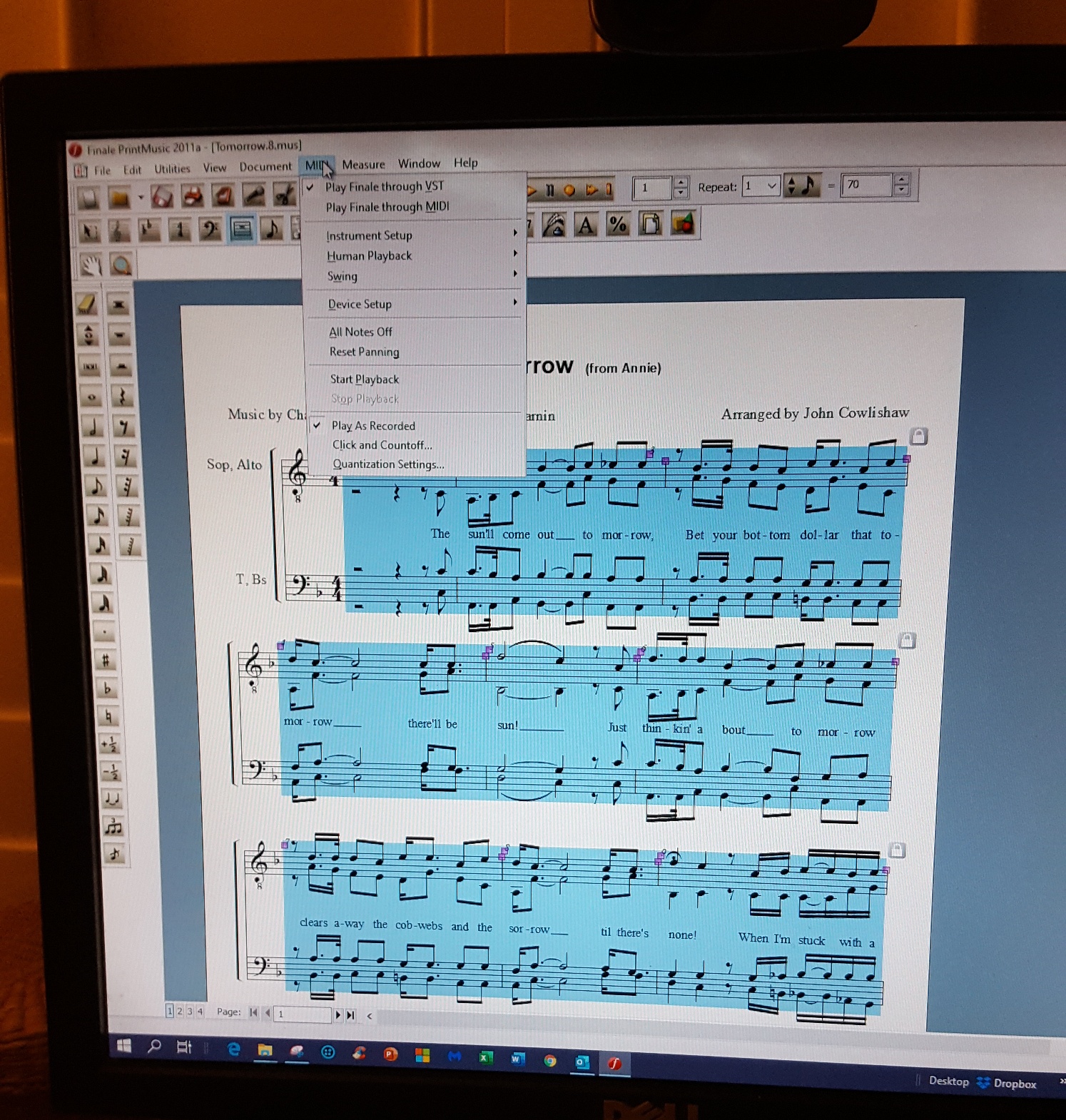Go to next page using arrow button
Image resolution: width=1066 pixels, height=1120 pixels.
tap(338, 1014)
